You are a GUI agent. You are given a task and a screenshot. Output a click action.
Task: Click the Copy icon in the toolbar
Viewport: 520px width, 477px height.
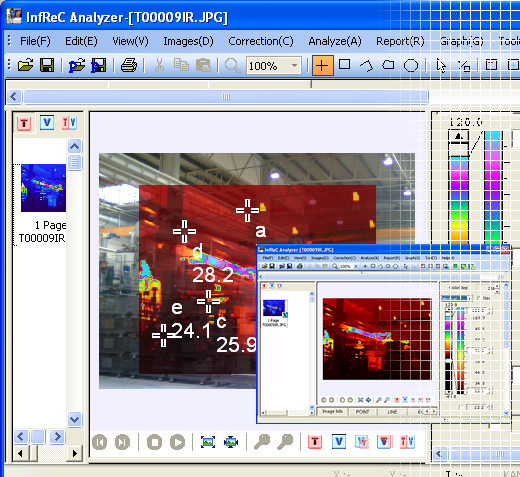(181, 65)
